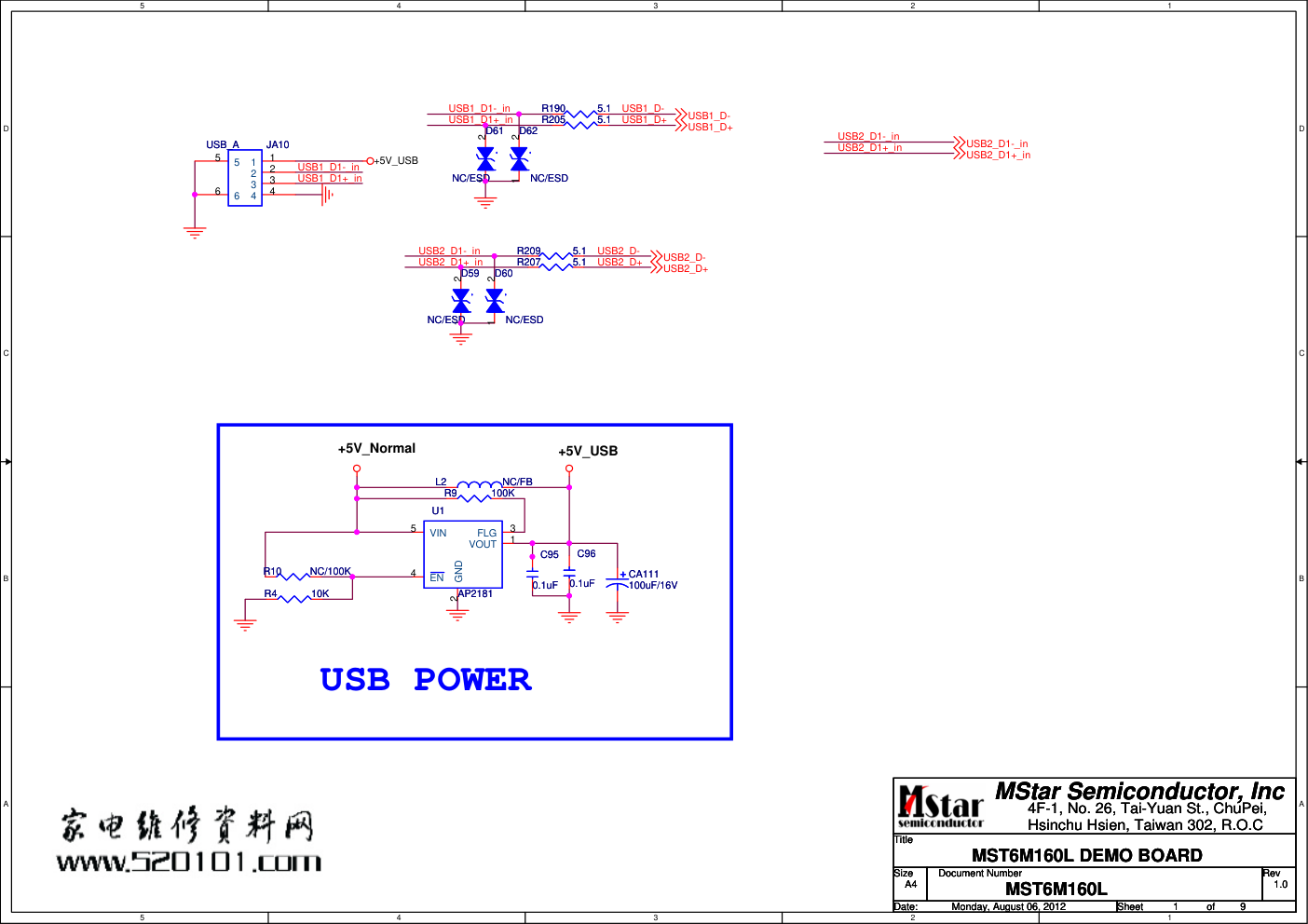Select the JA10 USB_A connector symbol
Viewport: 1308px width, 924px height.
tap(245, 178)
